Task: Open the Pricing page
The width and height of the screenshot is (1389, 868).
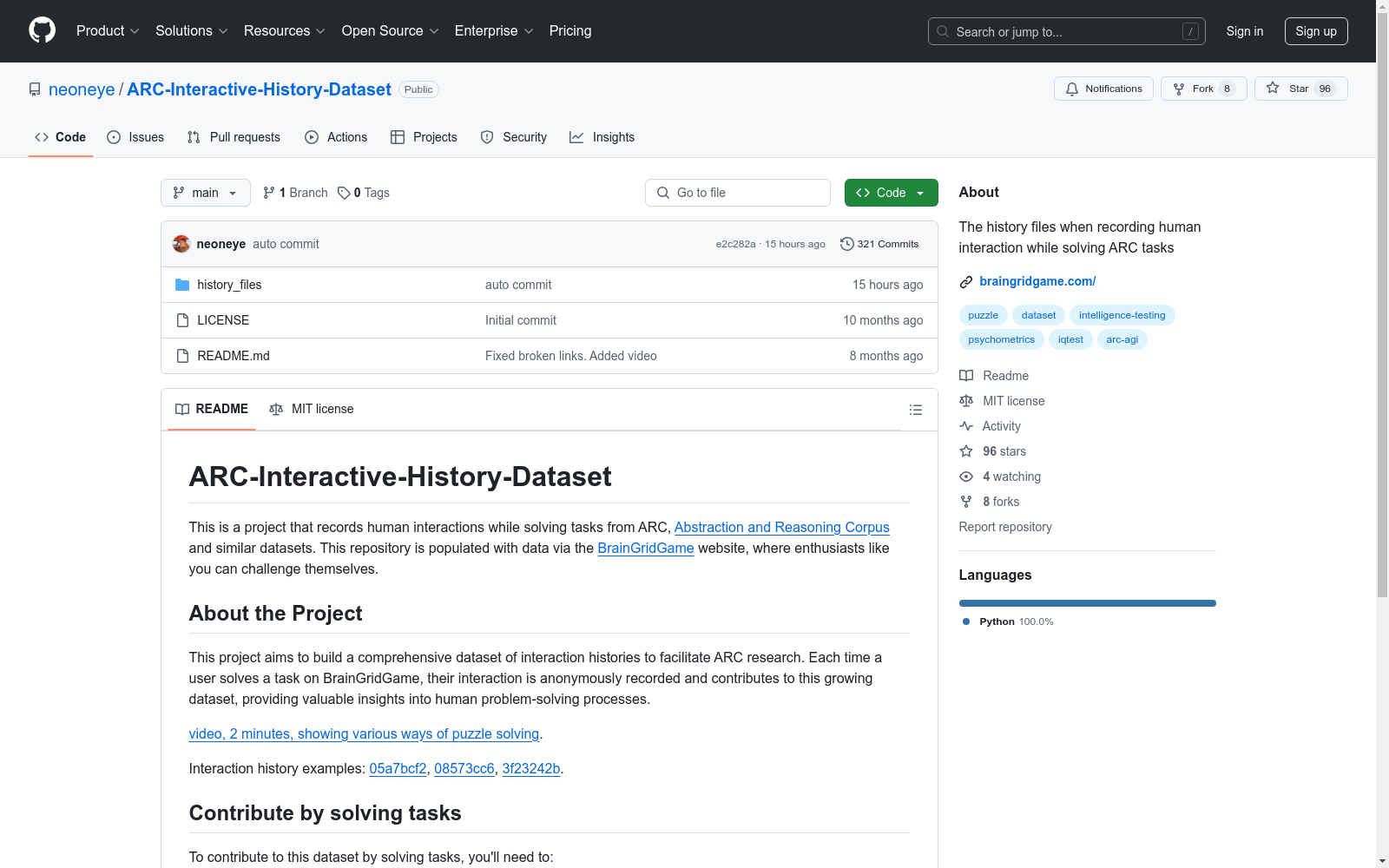Action: [570, 31]
